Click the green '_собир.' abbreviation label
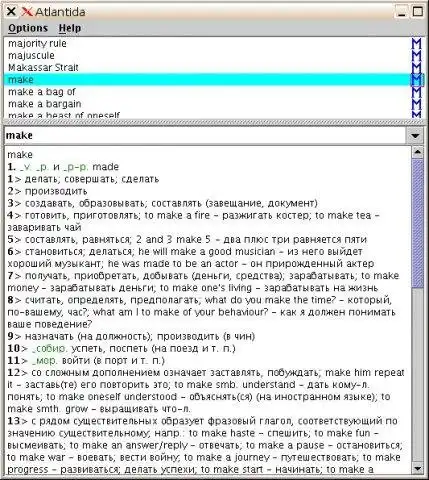This screenshot has height=480, width=429. point(50,349)
